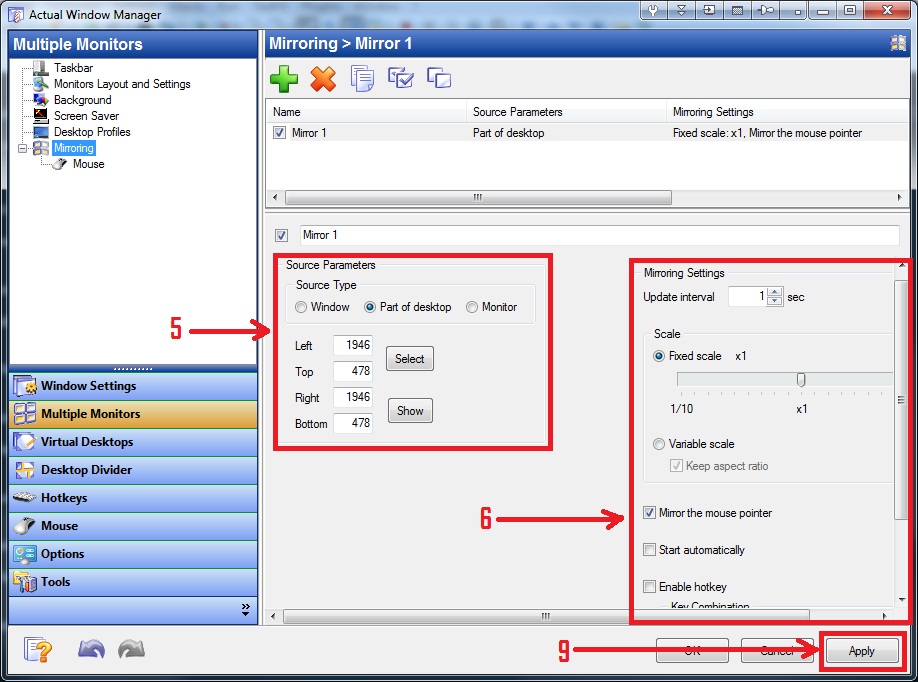Select the Mirroring tree item
This screenshot has width=918, height=682.
pyautogui.click(x=74, y=148)
